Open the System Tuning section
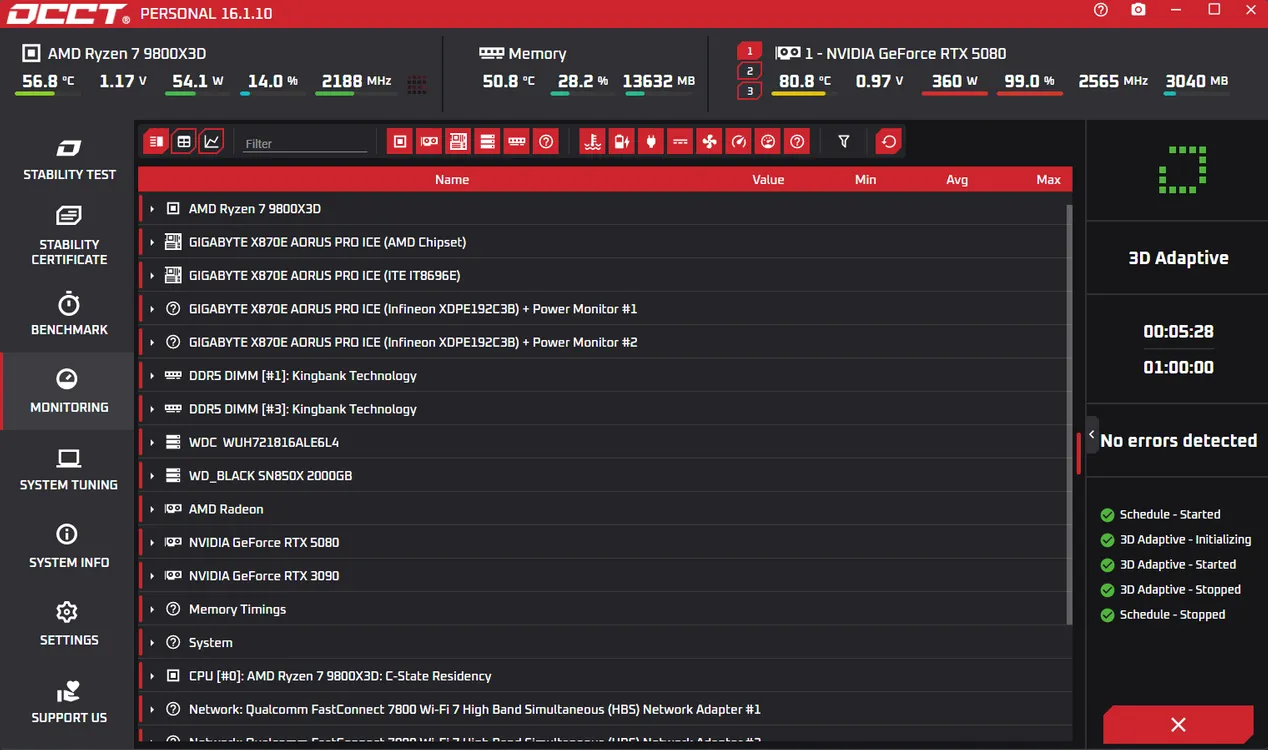This screenshot has width=1268, height=750. [x=69, y=469]
